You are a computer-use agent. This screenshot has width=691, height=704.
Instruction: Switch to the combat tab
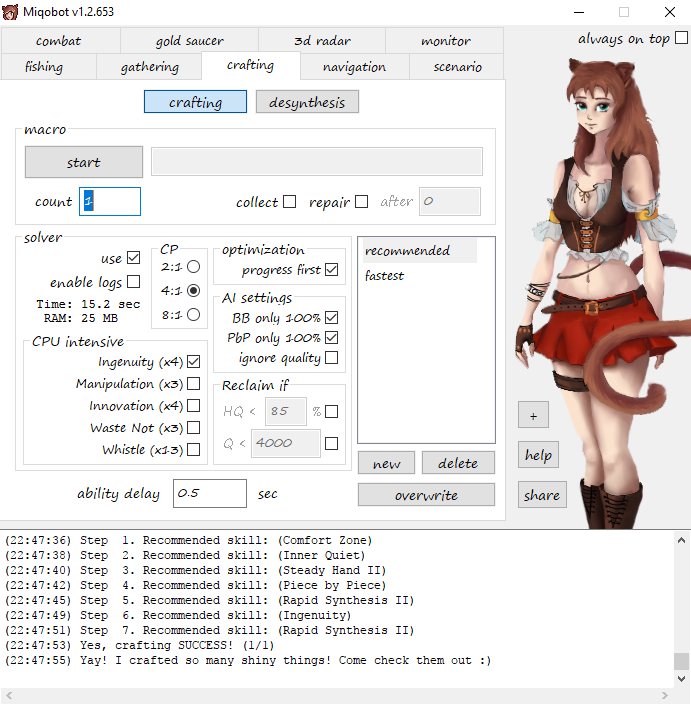[x=60, y=41]
